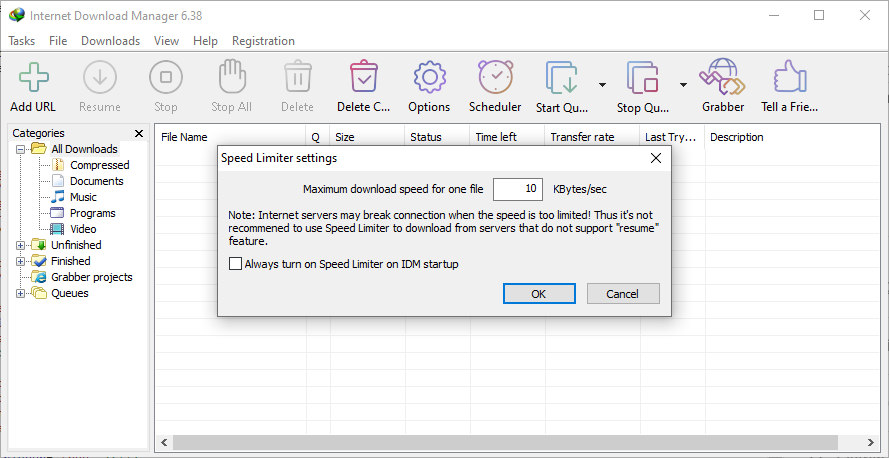The width and height of the screenshot is (889, 458).
Task: Click the Delete trash icon
Action: 298,77
